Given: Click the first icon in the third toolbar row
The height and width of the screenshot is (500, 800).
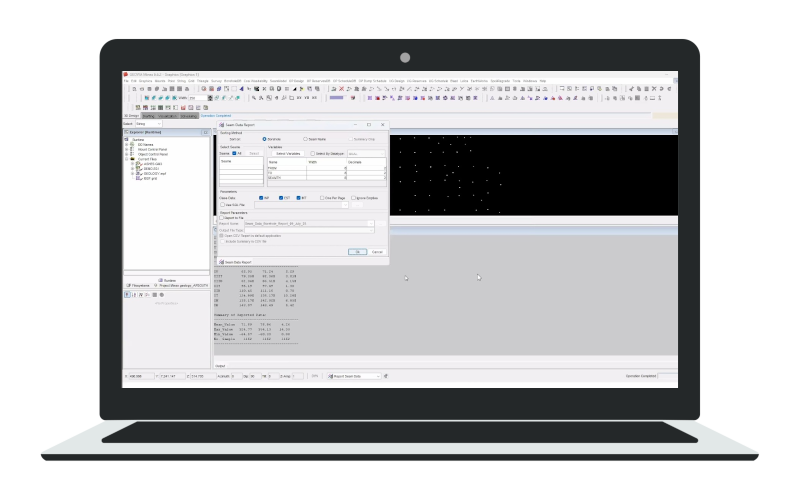Looking at the screenshot, I should (x=138, y=108).
